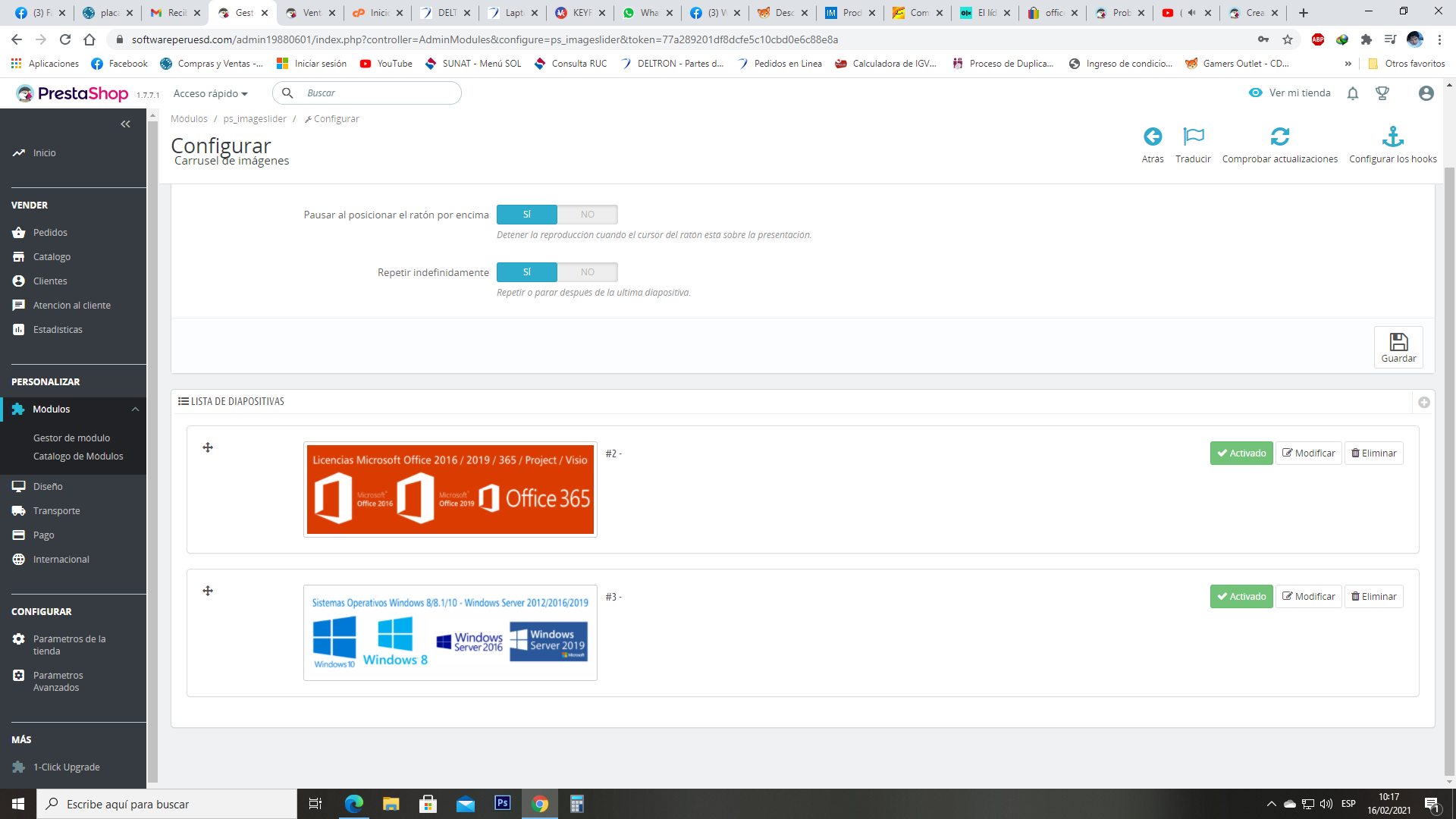Screen dimensions: 1456x819
Task: Set Repetir indefinidamente to NO
Action: click(587, 272)
